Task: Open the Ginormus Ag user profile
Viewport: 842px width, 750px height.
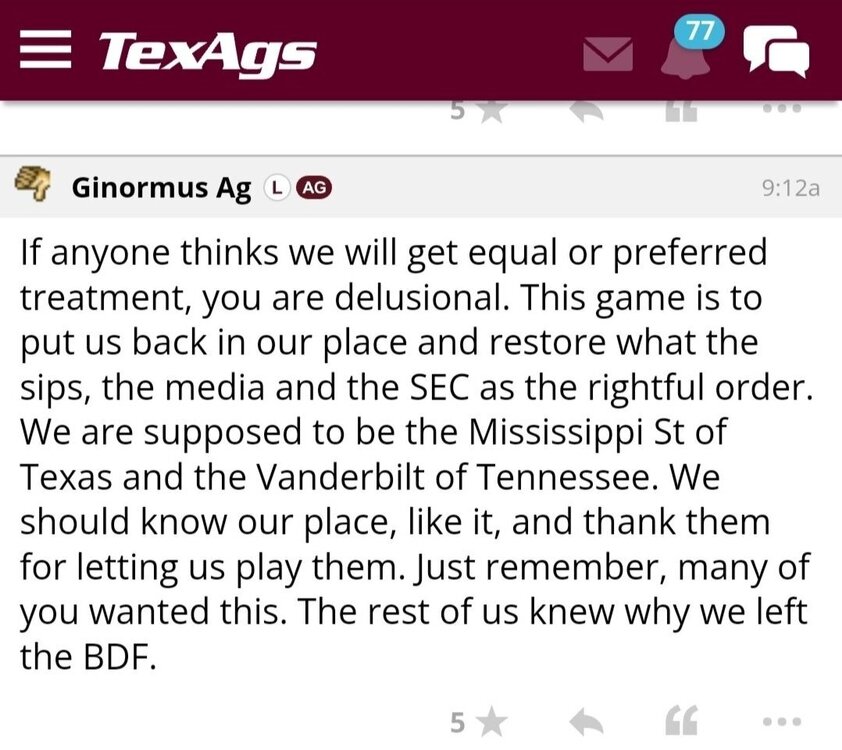Action: [x=161, y=187]
